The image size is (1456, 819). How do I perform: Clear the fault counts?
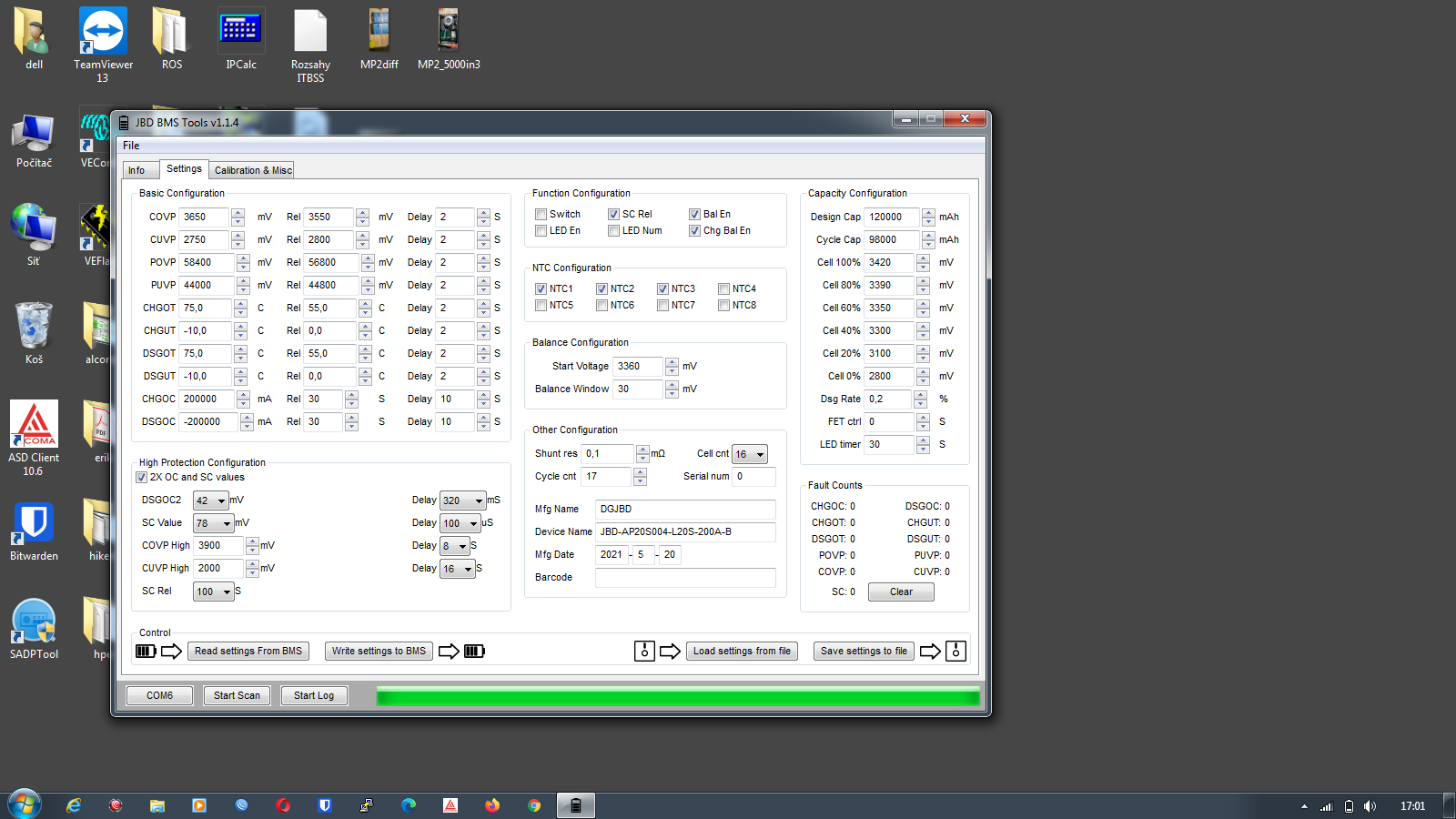click(x=900, y=591)
